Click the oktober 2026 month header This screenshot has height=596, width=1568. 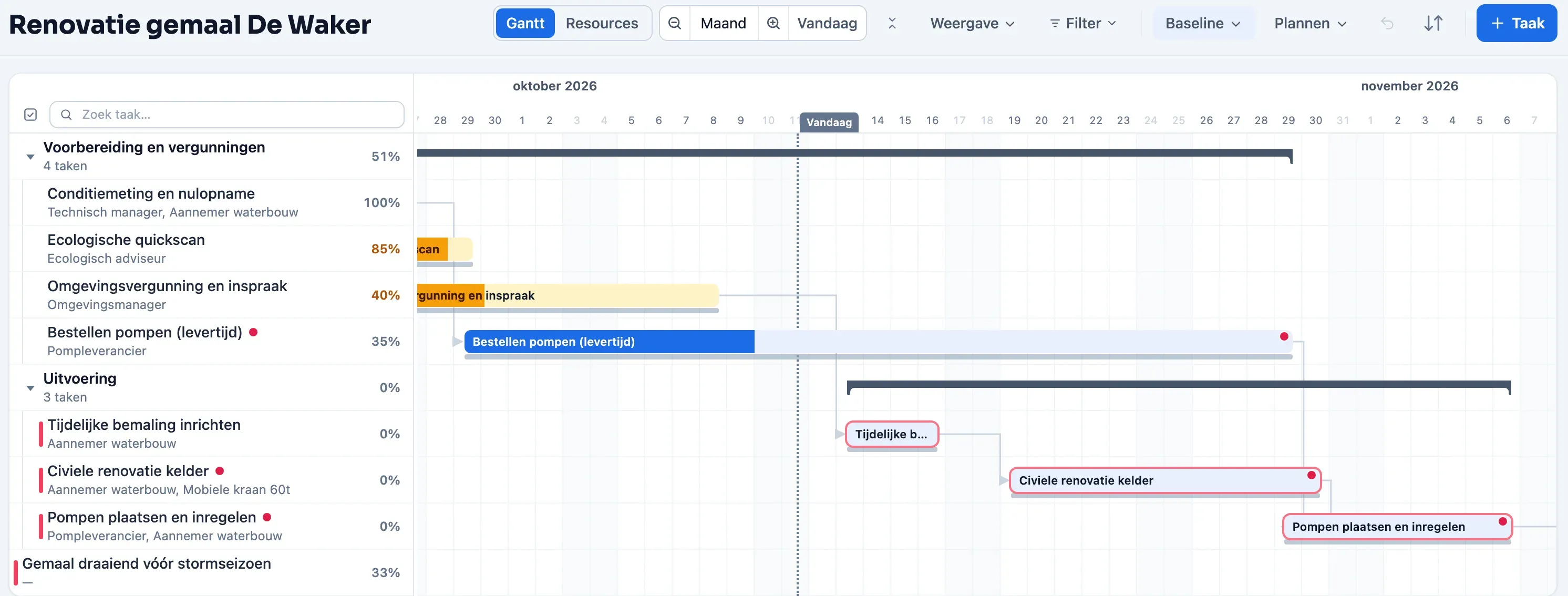[554, 86]
